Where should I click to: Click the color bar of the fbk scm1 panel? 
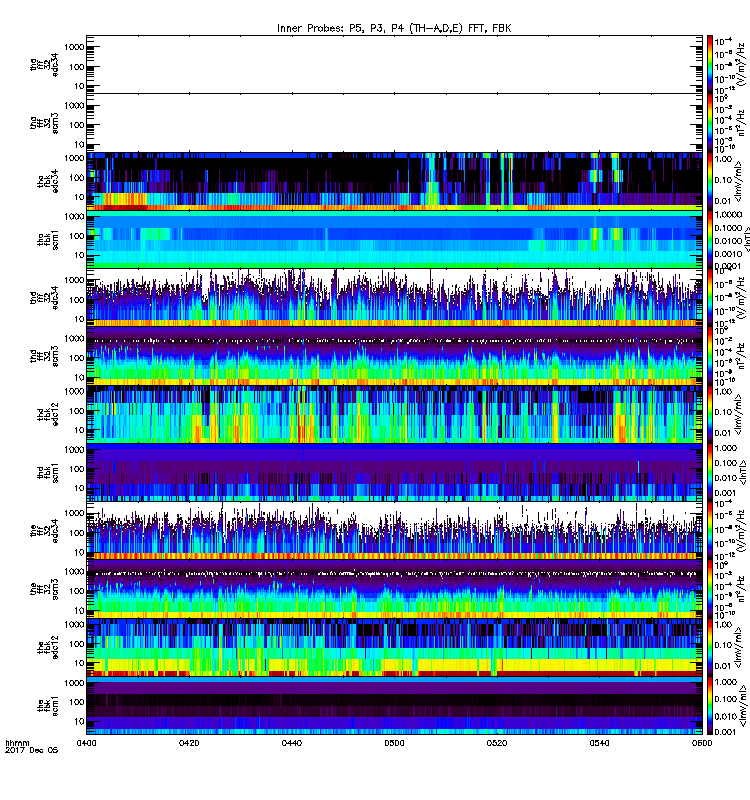click(710, 706)
